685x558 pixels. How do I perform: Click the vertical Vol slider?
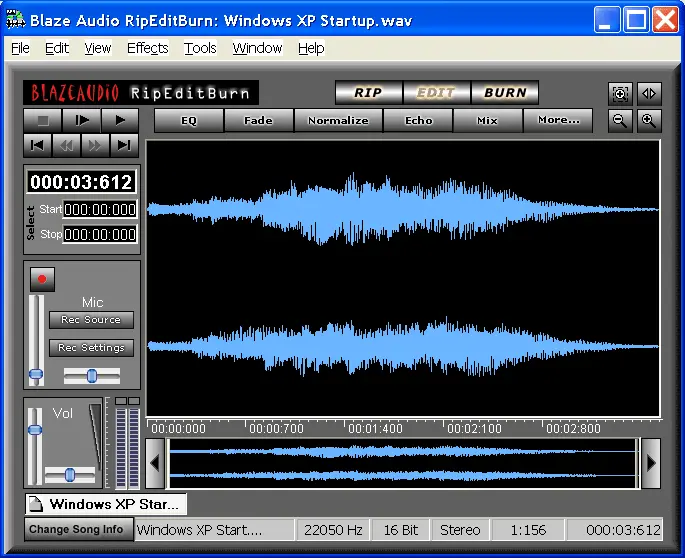coord(35,446)
